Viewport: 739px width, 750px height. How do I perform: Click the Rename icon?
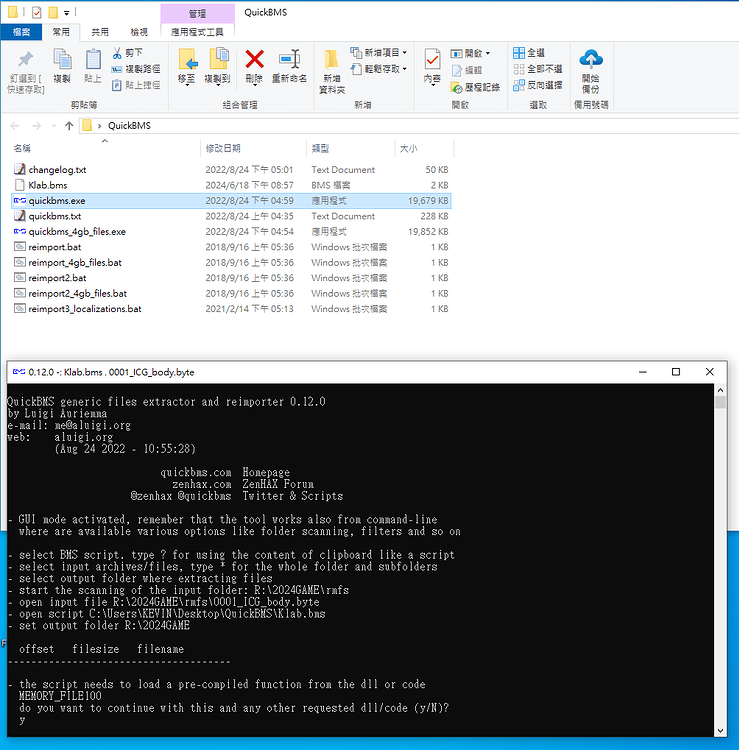click(x=289, y=59)
